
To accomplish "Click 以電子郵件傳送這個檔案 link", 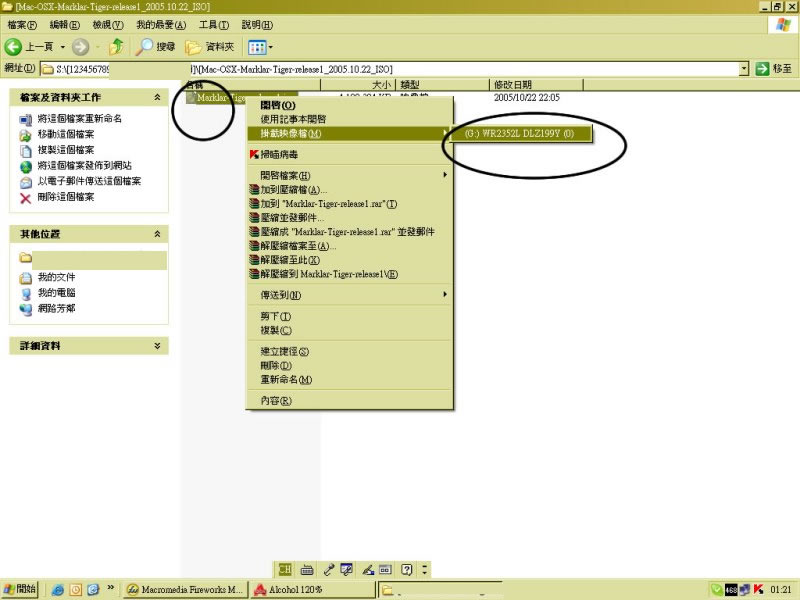I will click(x=89, y=181).
